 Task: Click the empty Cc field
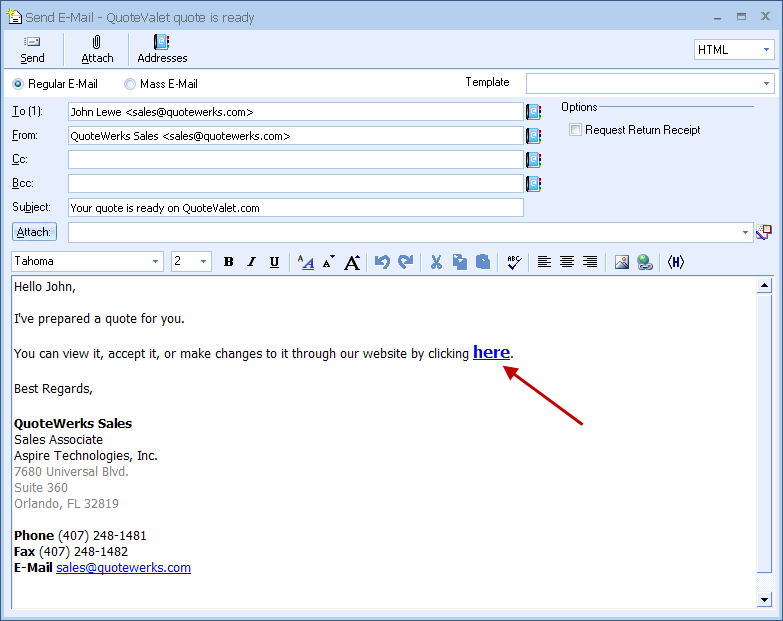pos(296,160)
